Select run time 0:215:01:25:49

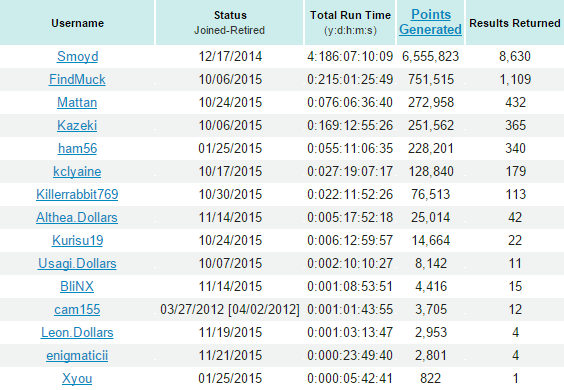(x=350, y=80)
